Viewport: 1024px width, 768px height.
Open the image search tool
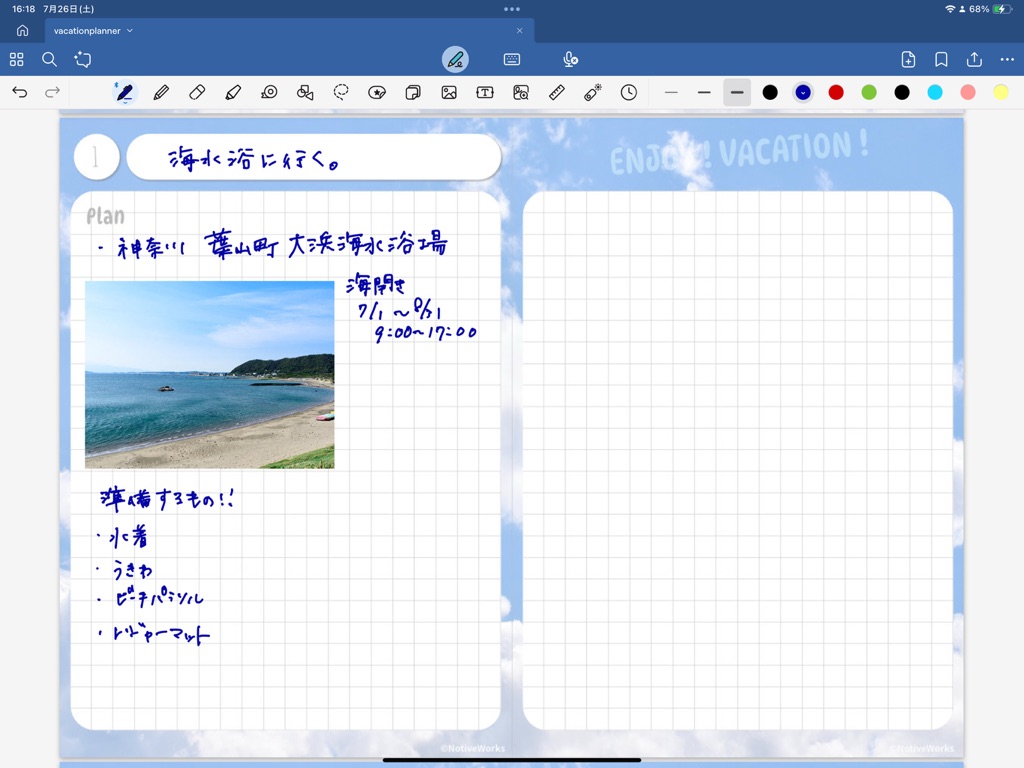tap(520, 93)
